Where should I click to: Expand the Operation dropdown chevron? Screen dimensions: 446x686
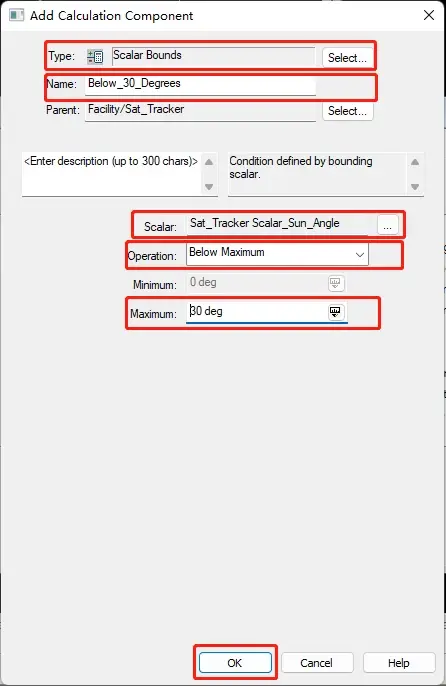click(360, 255)
